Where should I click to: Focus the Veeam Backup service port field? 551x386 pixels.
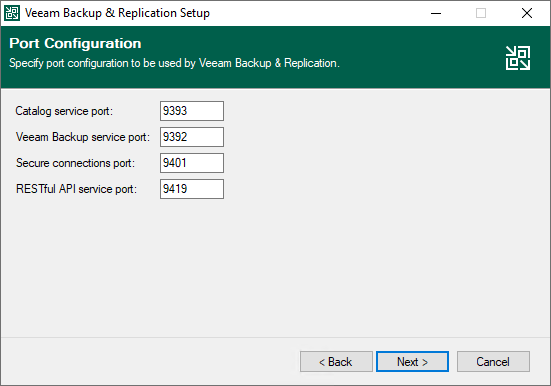192,137
